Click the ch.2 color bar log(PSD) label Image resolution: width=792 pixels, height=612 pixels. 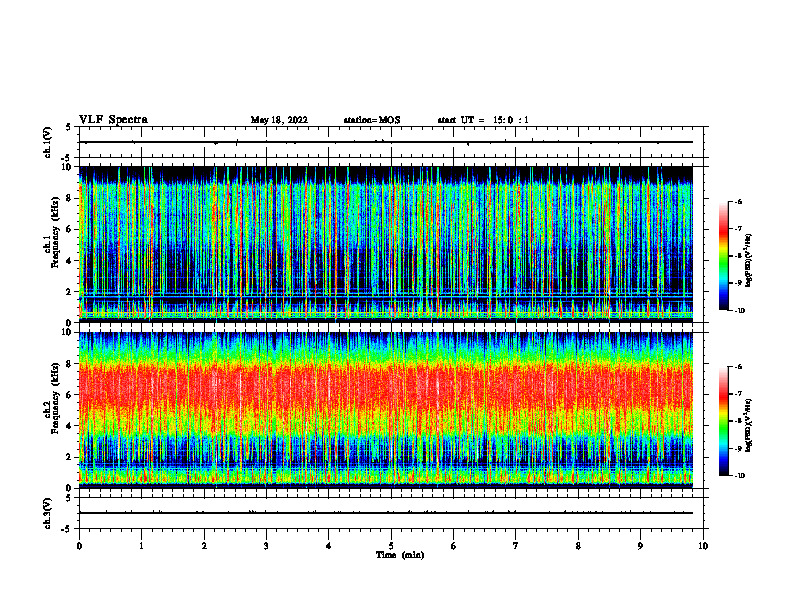[x=749, y=425]
